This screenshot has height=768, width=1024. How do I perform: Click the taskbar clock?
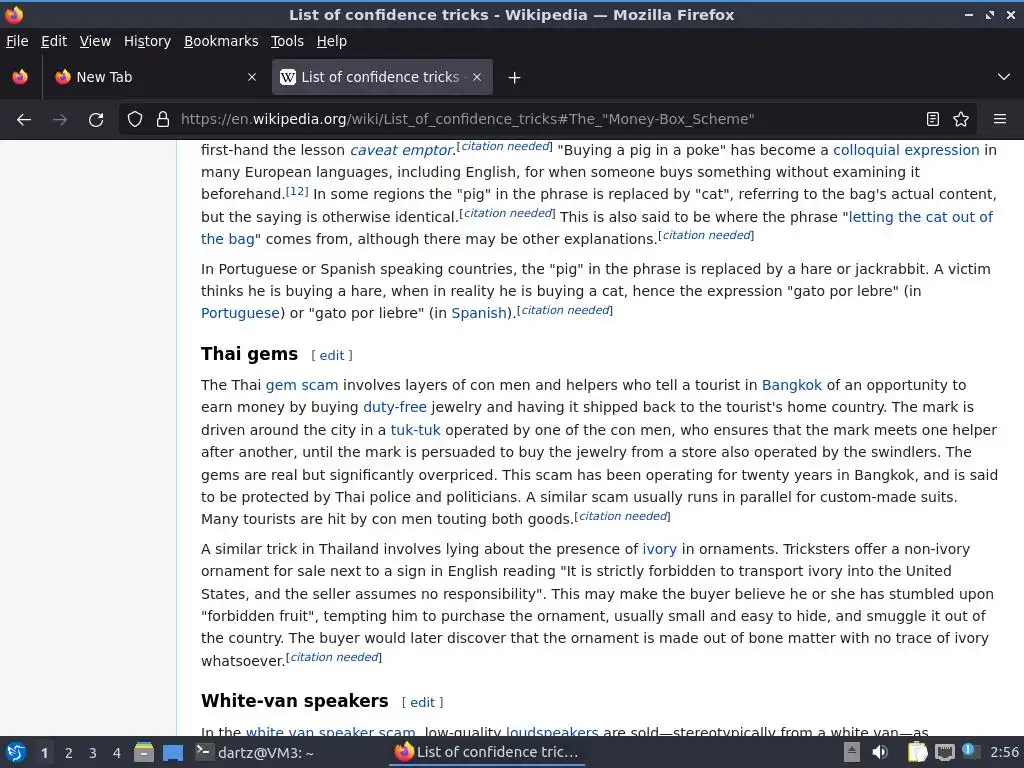click(1004, 752)
